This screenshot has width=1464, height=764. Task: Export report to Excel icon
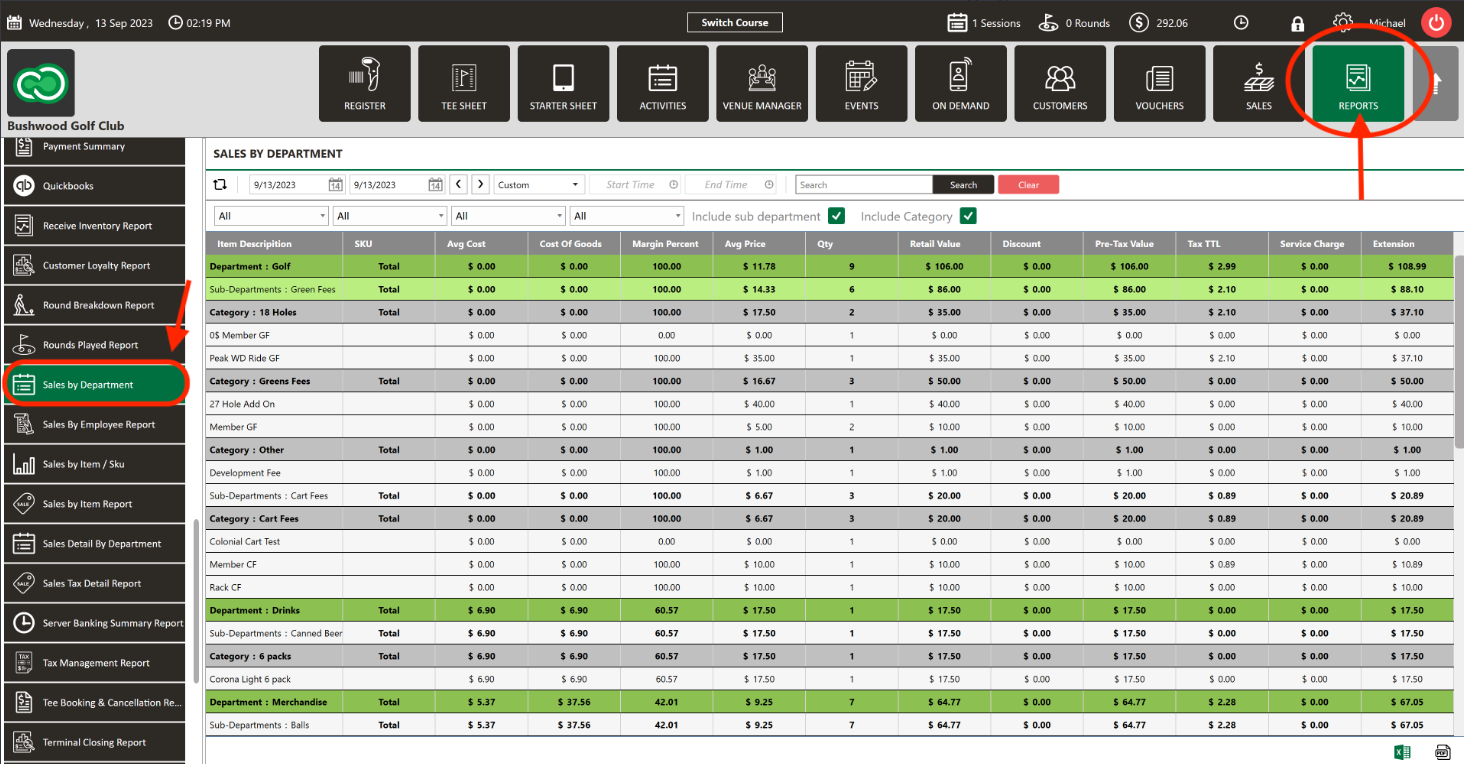[x=1402, y=752]
